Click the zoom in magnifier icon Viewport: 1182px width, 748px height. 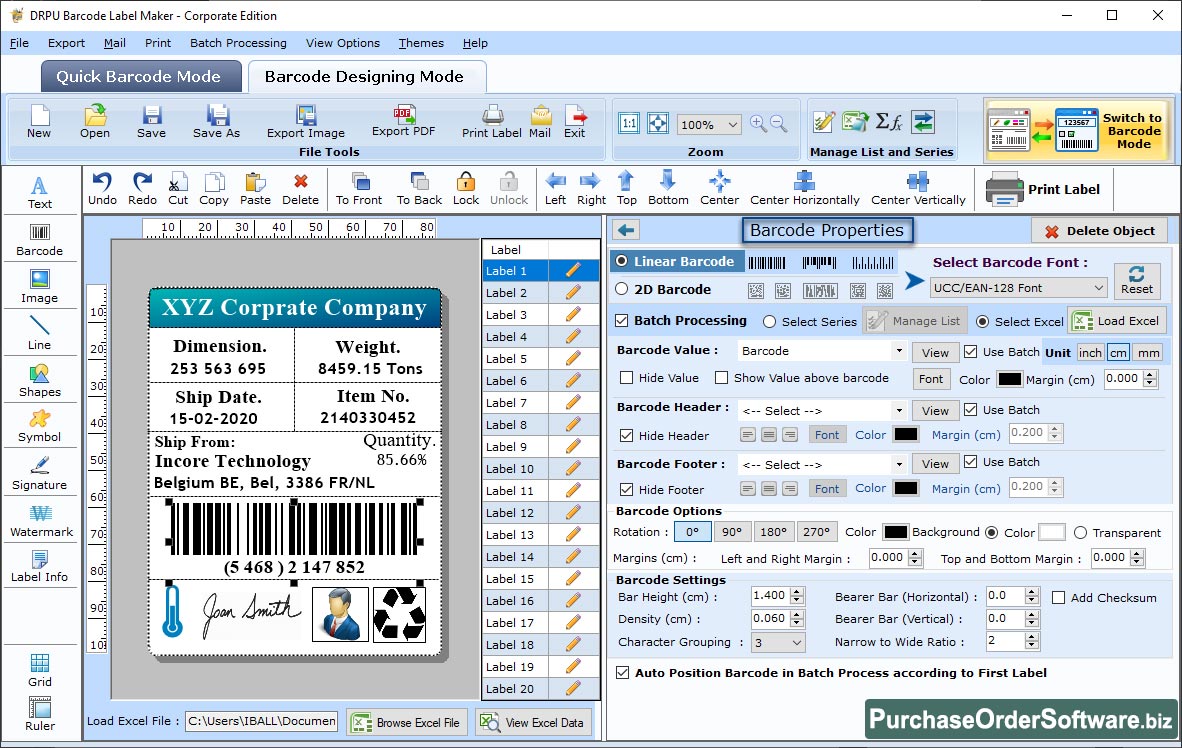[x=758, y=123]
